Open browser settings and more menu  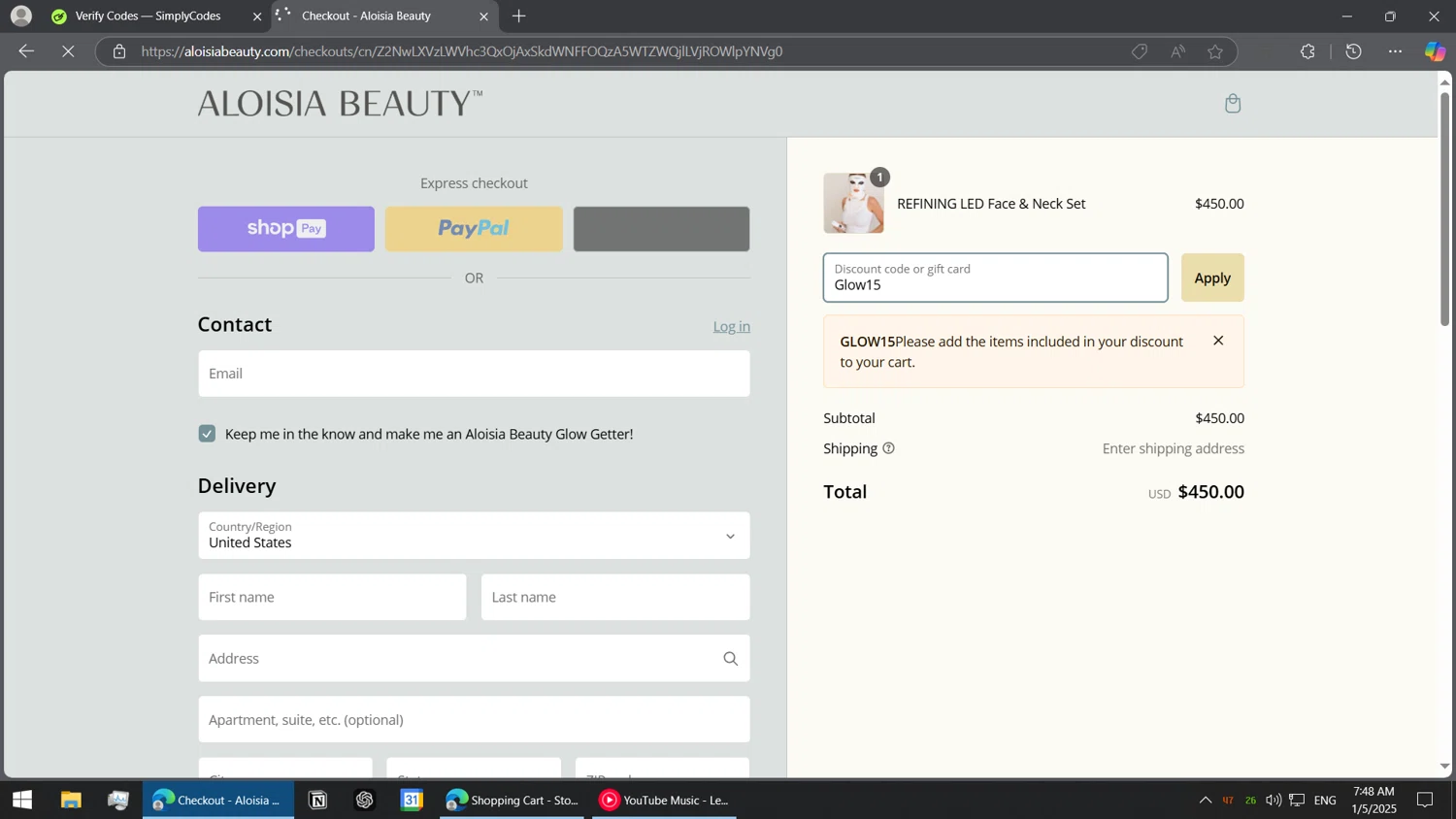1395,51
